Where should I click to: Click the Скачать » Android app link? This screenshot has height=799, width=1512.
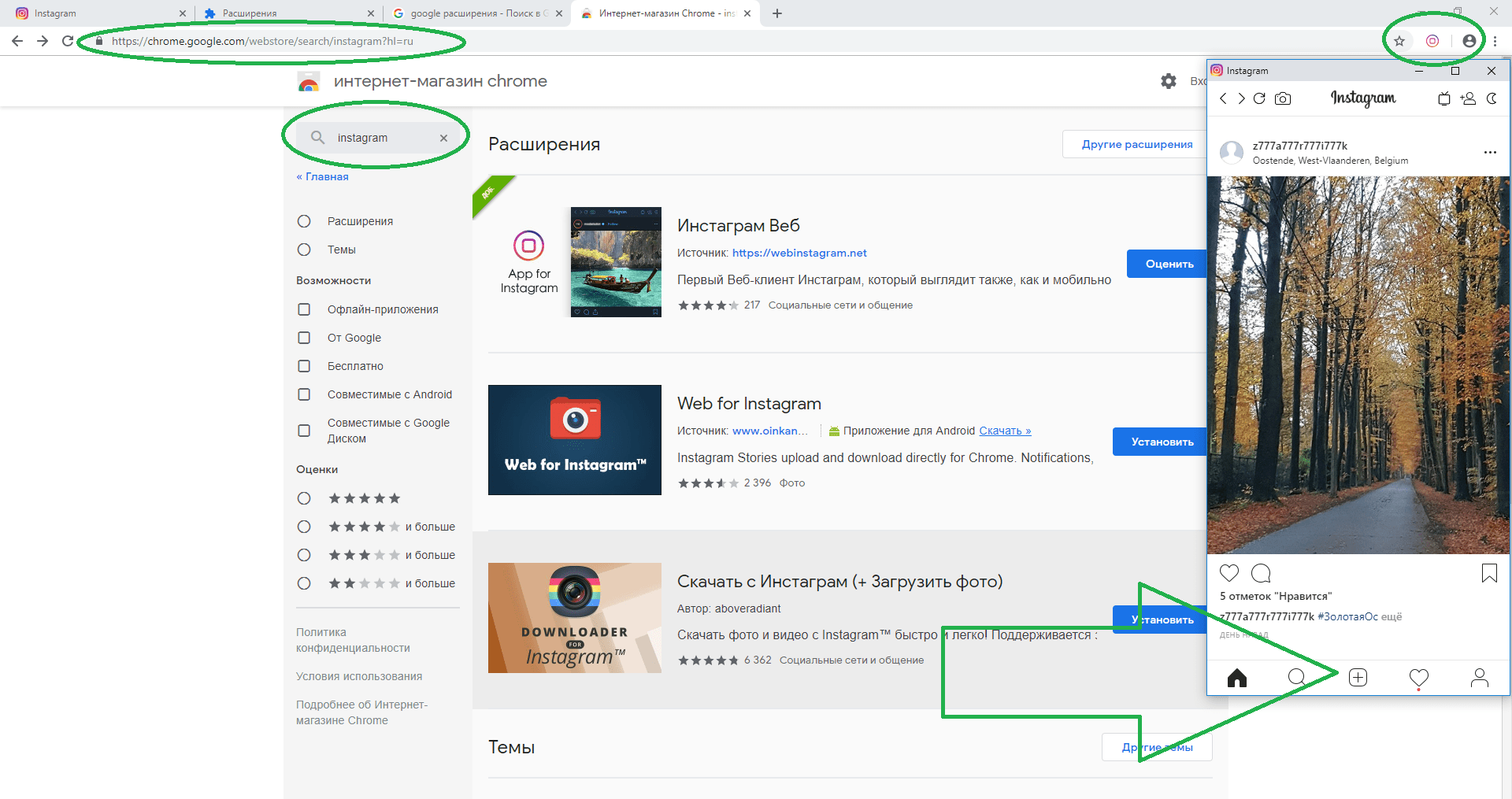[1005, 431]
